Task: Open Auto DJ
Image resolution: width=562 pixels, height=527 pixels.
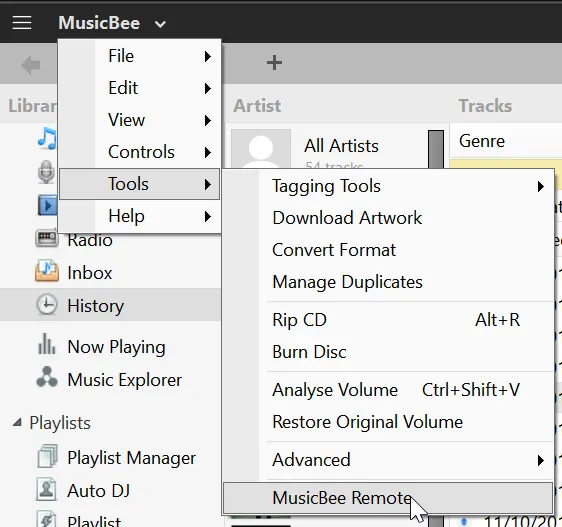Action: coord(99,491)
